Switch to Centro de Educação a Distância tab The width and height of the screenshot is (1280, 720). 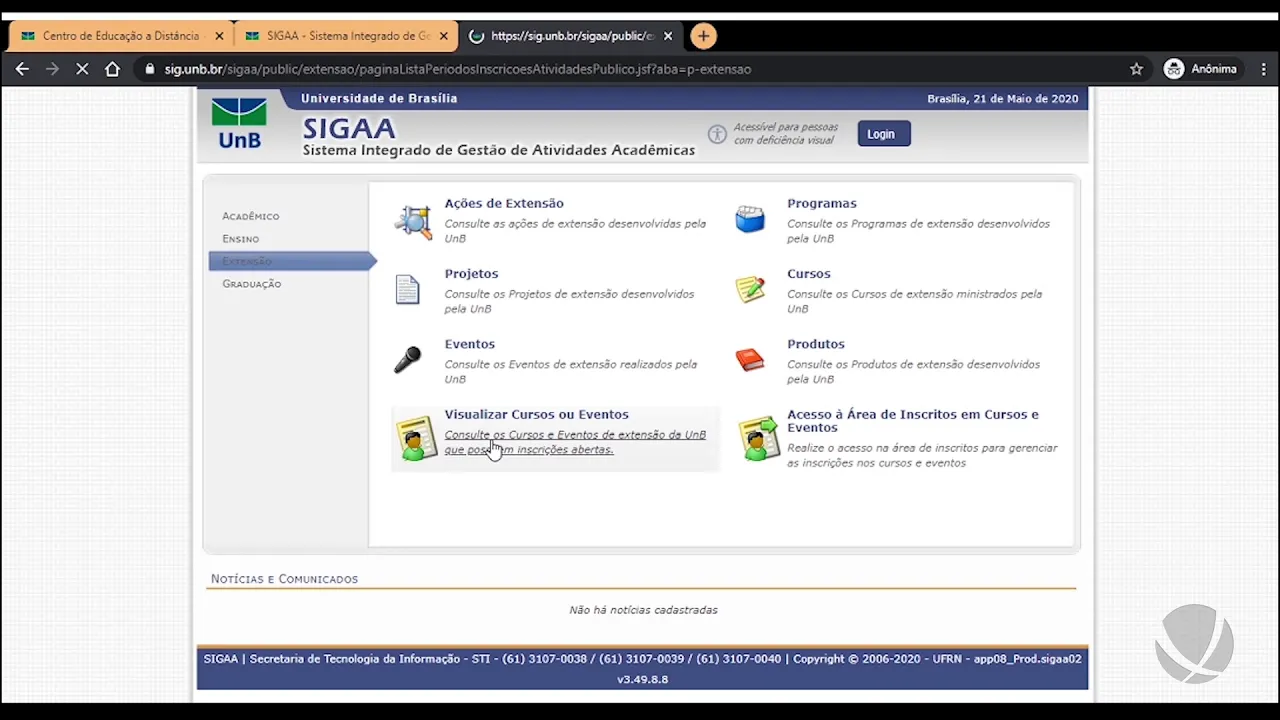point(121,36)
